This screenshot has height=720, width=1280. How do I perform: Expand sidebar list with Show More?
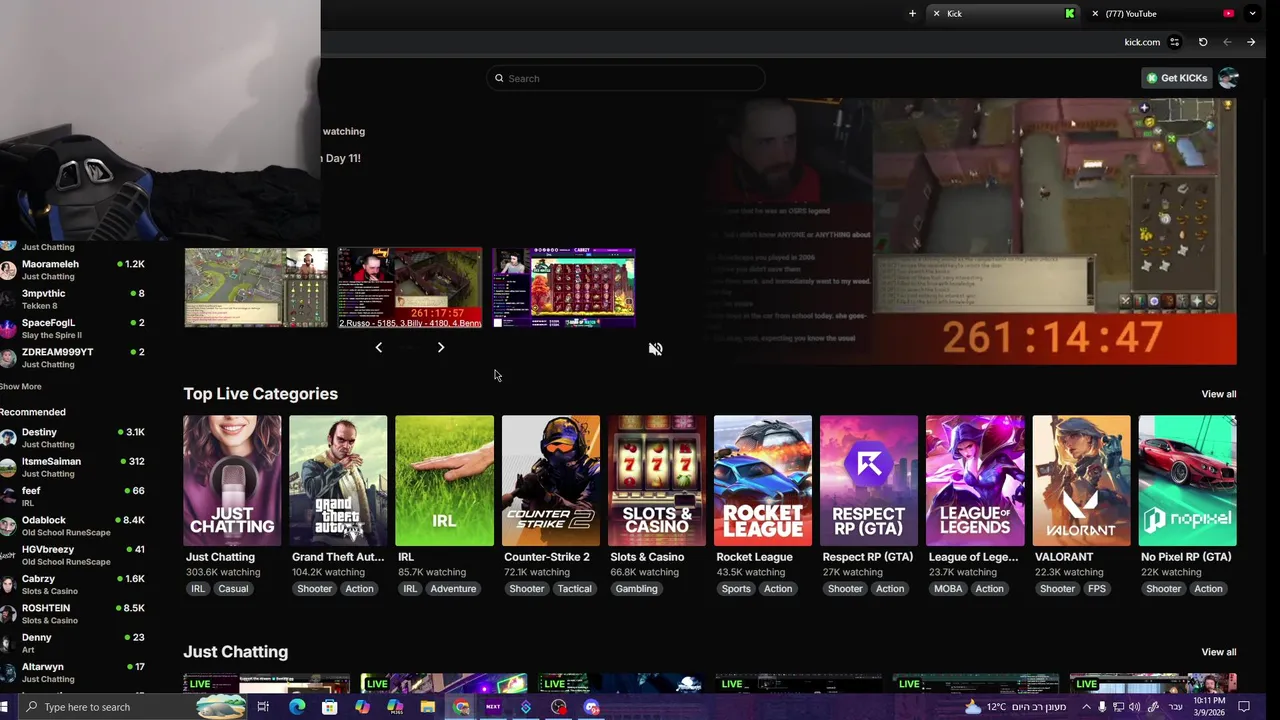[21, 387]
